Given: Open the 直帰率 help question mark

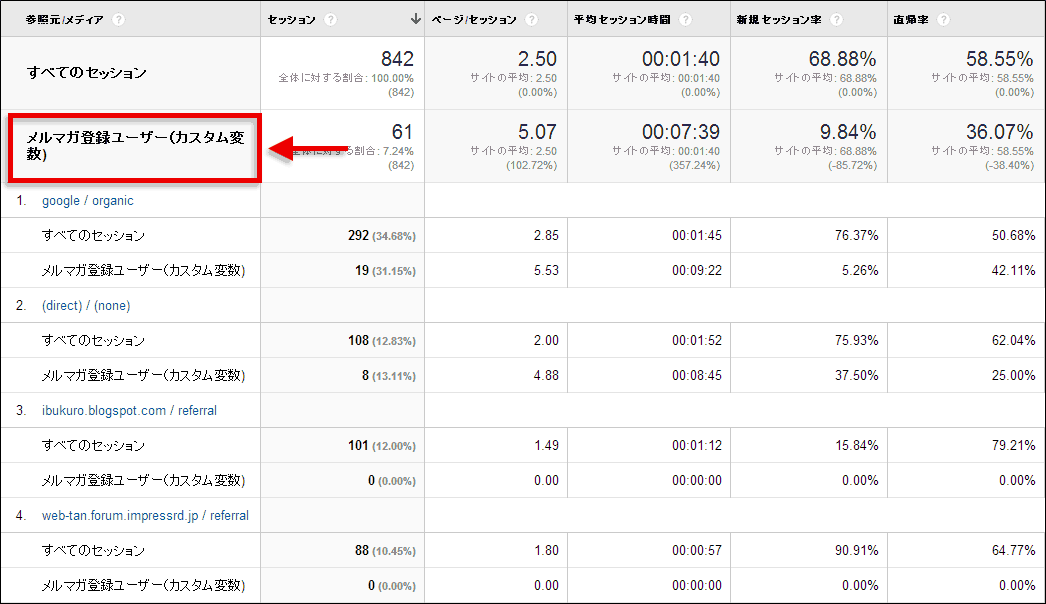Looking at the screenshot, I should [943, 20].
